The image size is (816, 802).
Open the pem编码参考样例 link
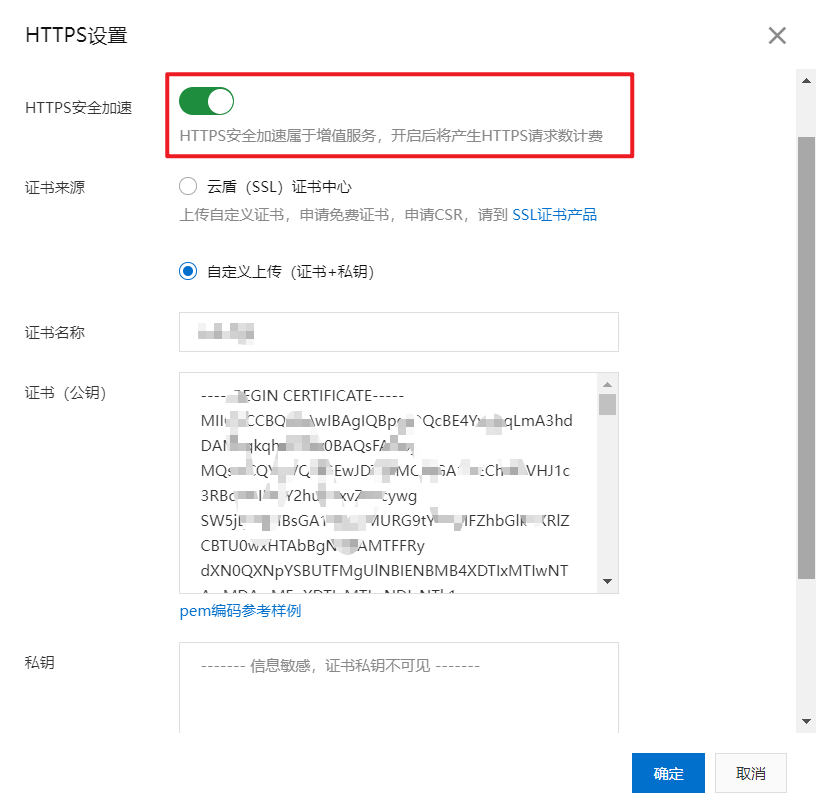[x=240, y=611]
